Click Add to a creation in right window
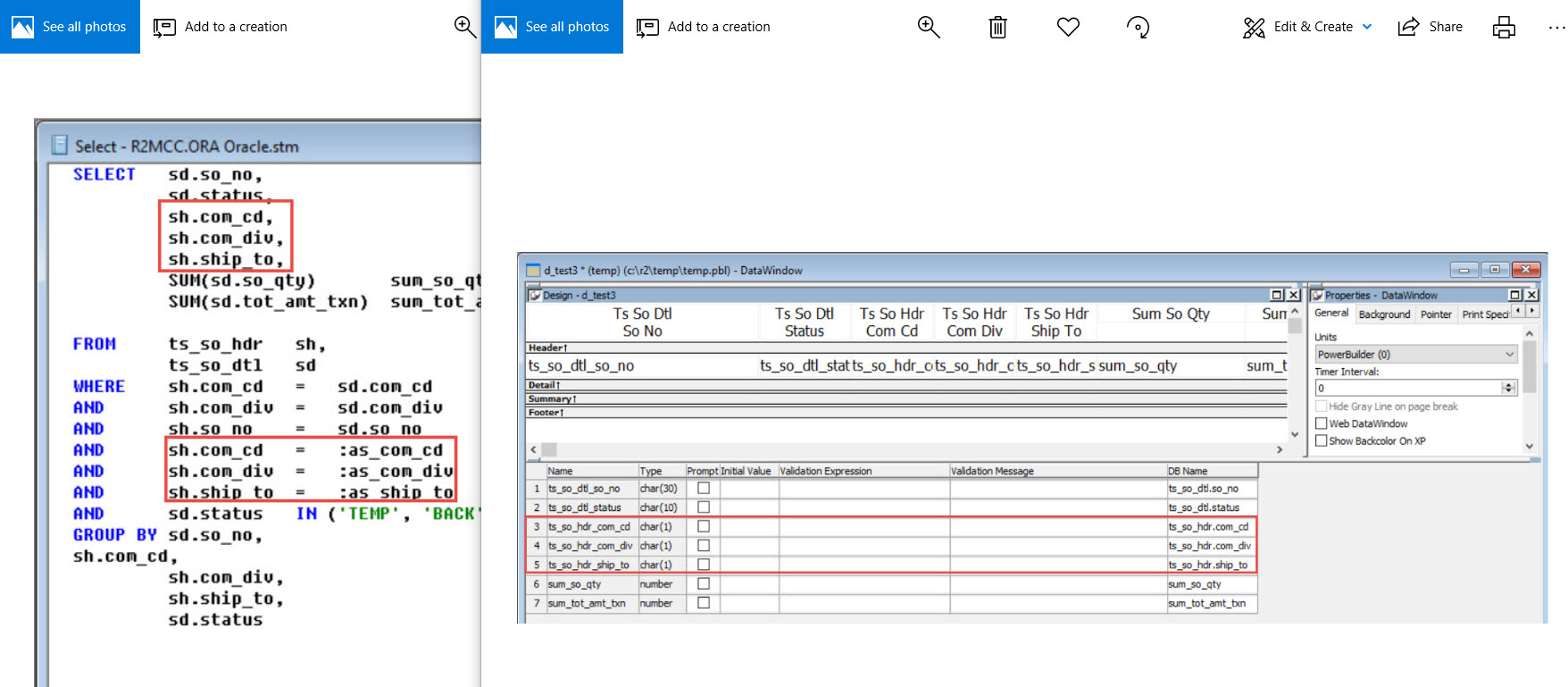1568x687 pixels. point(704,27)
